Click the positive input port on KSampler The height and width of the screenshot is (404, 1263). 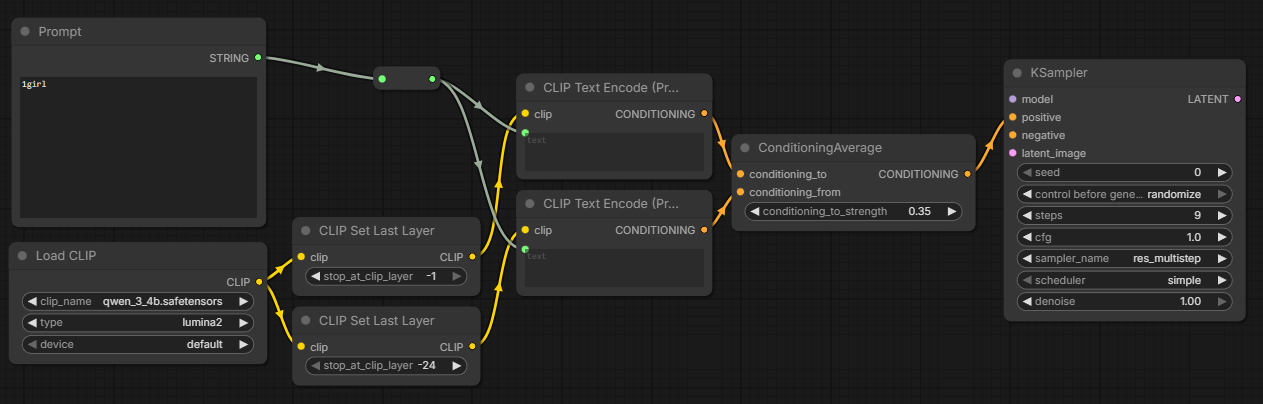tap(1012, 117)
